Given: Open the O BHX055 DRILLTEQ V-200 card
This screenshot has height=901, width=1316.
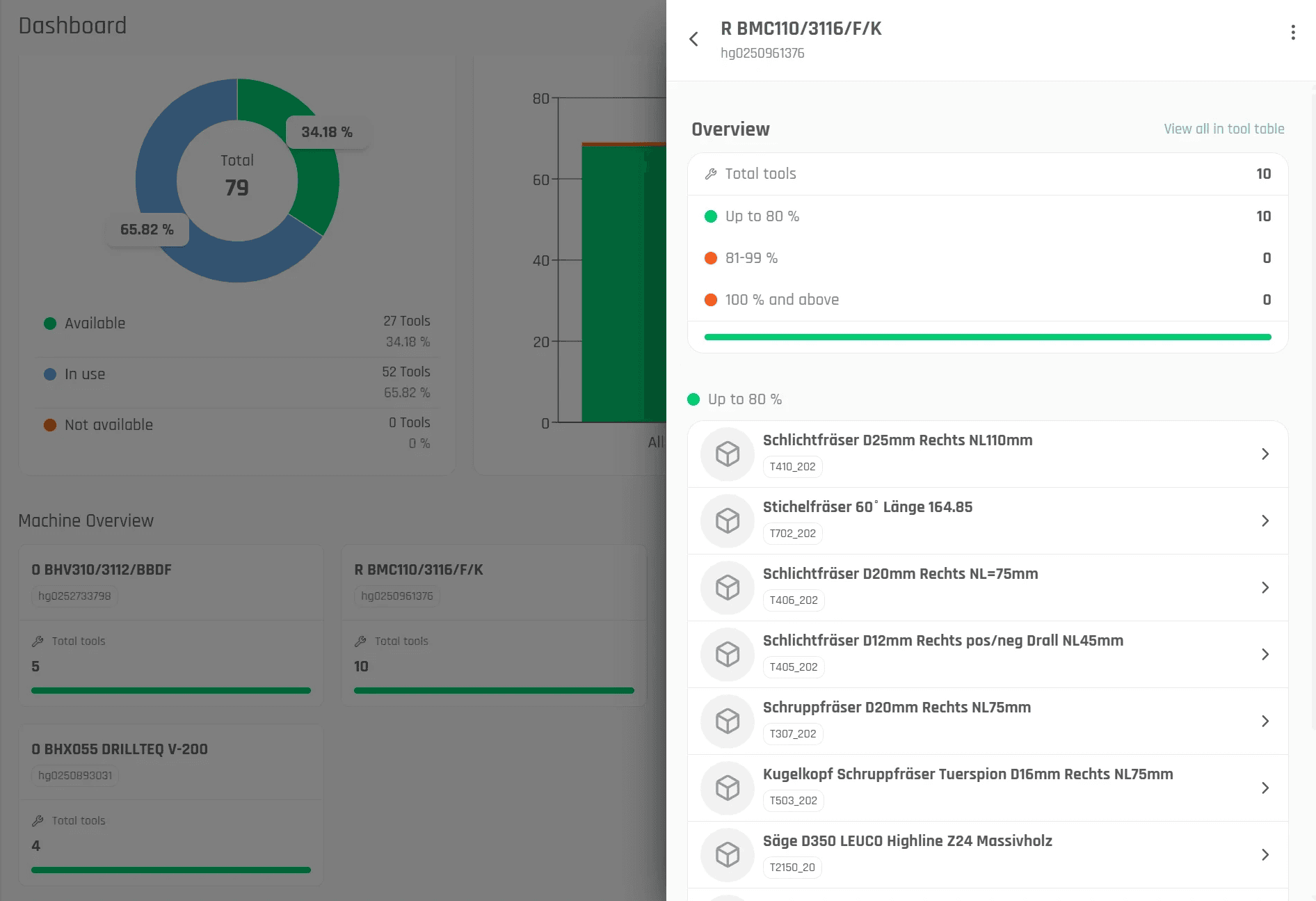Looking at the screenshot, I should tap(170, 804).
